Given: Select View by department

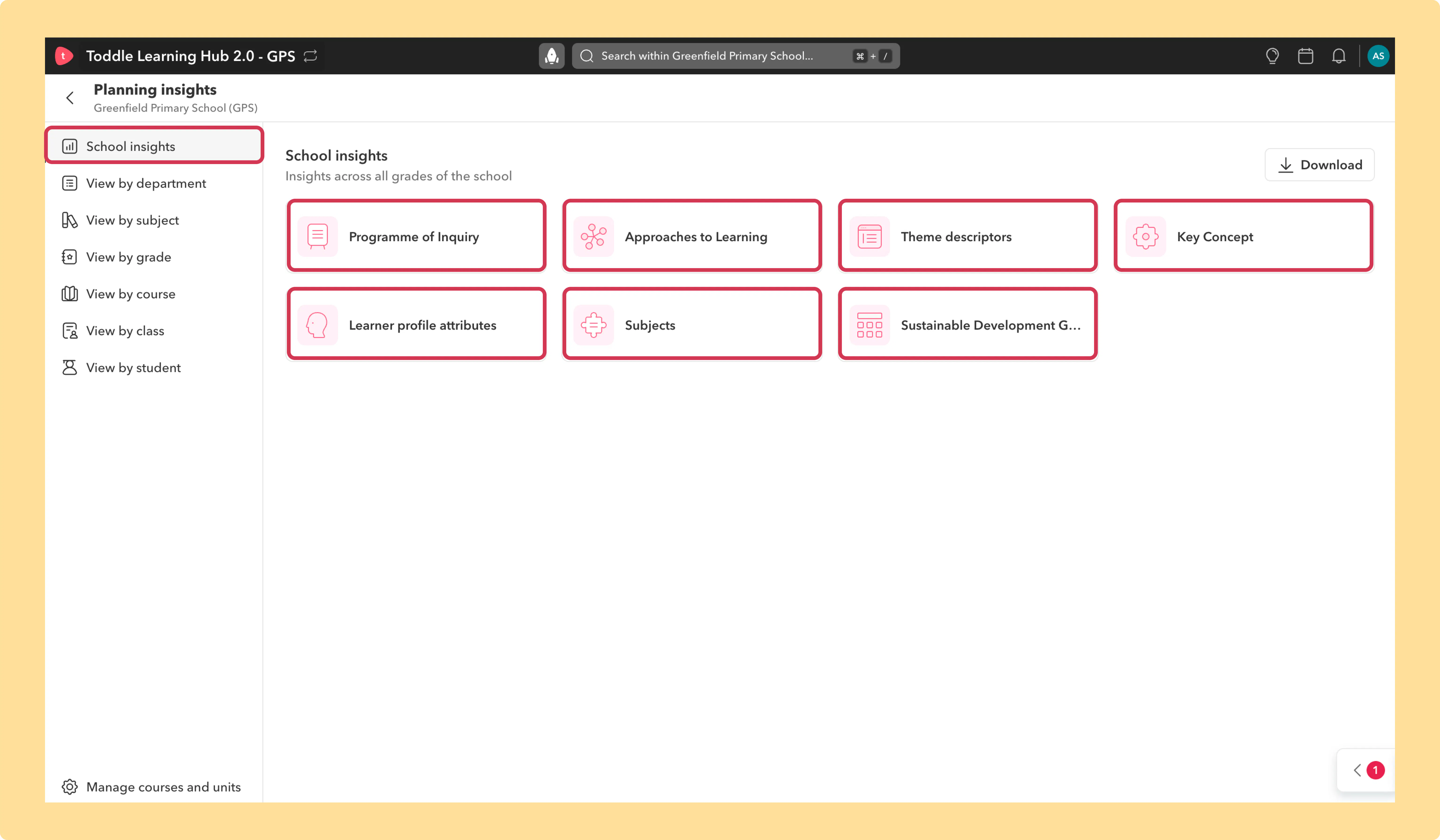Looking at the screenshot, I should click(x=154, y=184).
